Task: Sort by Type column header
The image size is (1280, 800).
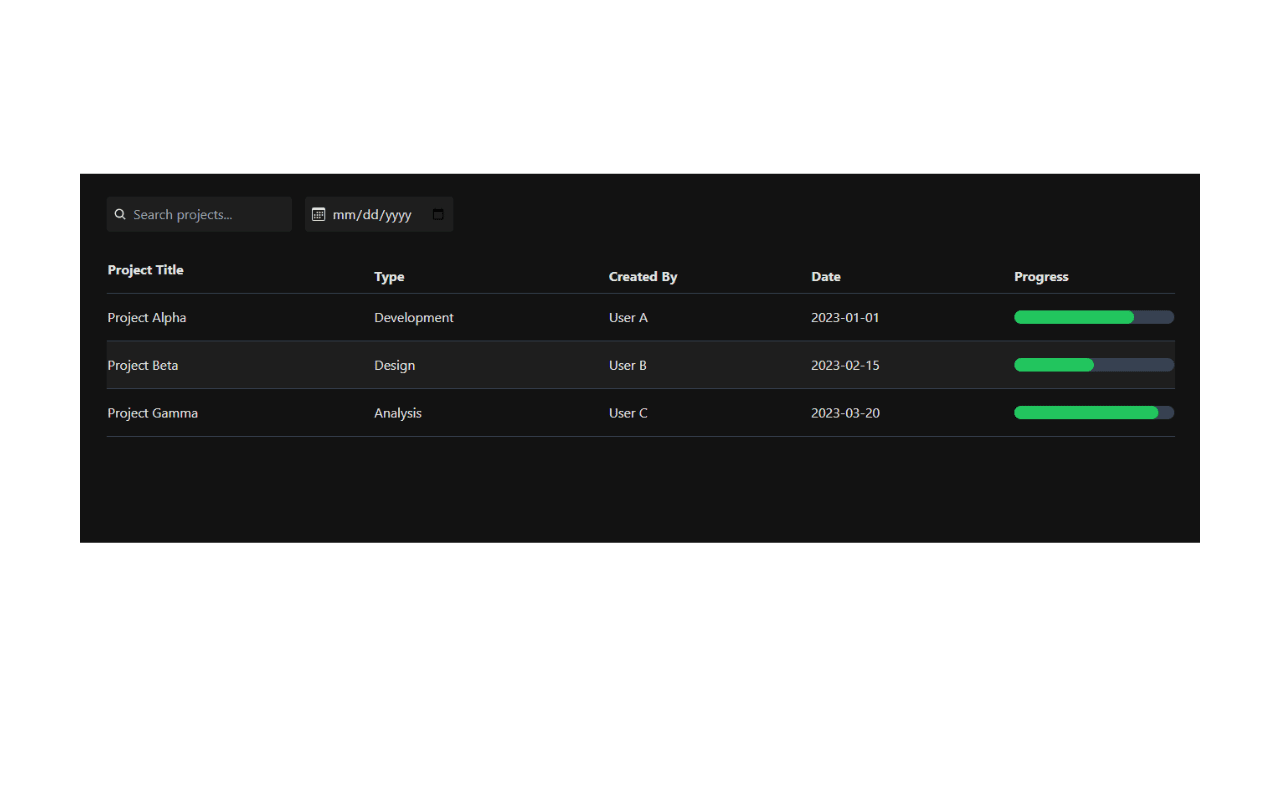Action: coord(389,277)
